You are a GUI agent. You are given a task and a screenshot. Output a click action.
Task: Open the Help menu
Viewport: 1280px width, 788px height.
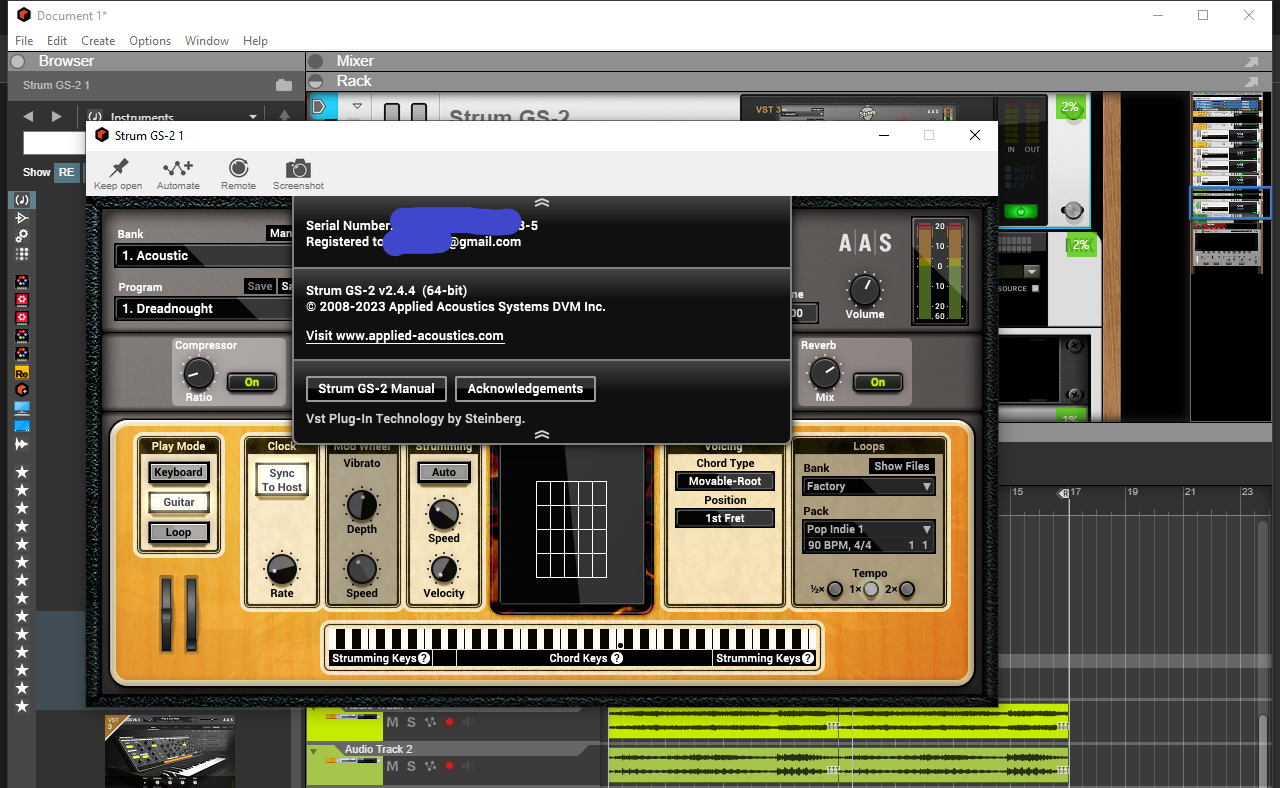click(x=255, y=41)
